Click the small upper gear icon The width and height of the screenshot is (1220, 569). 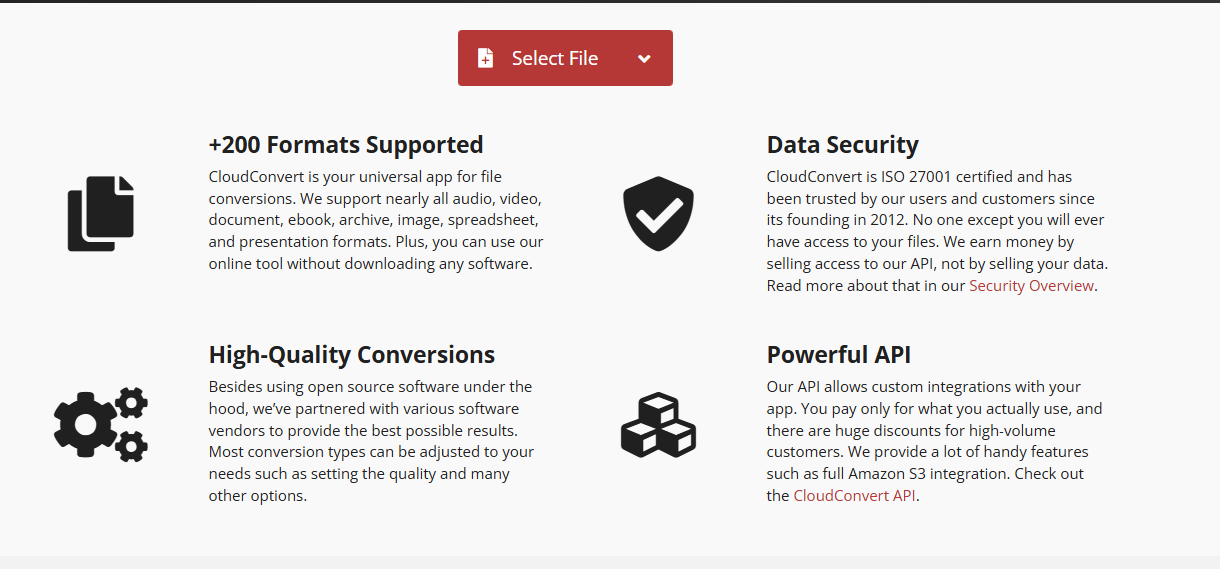click(x=131, y=403)
